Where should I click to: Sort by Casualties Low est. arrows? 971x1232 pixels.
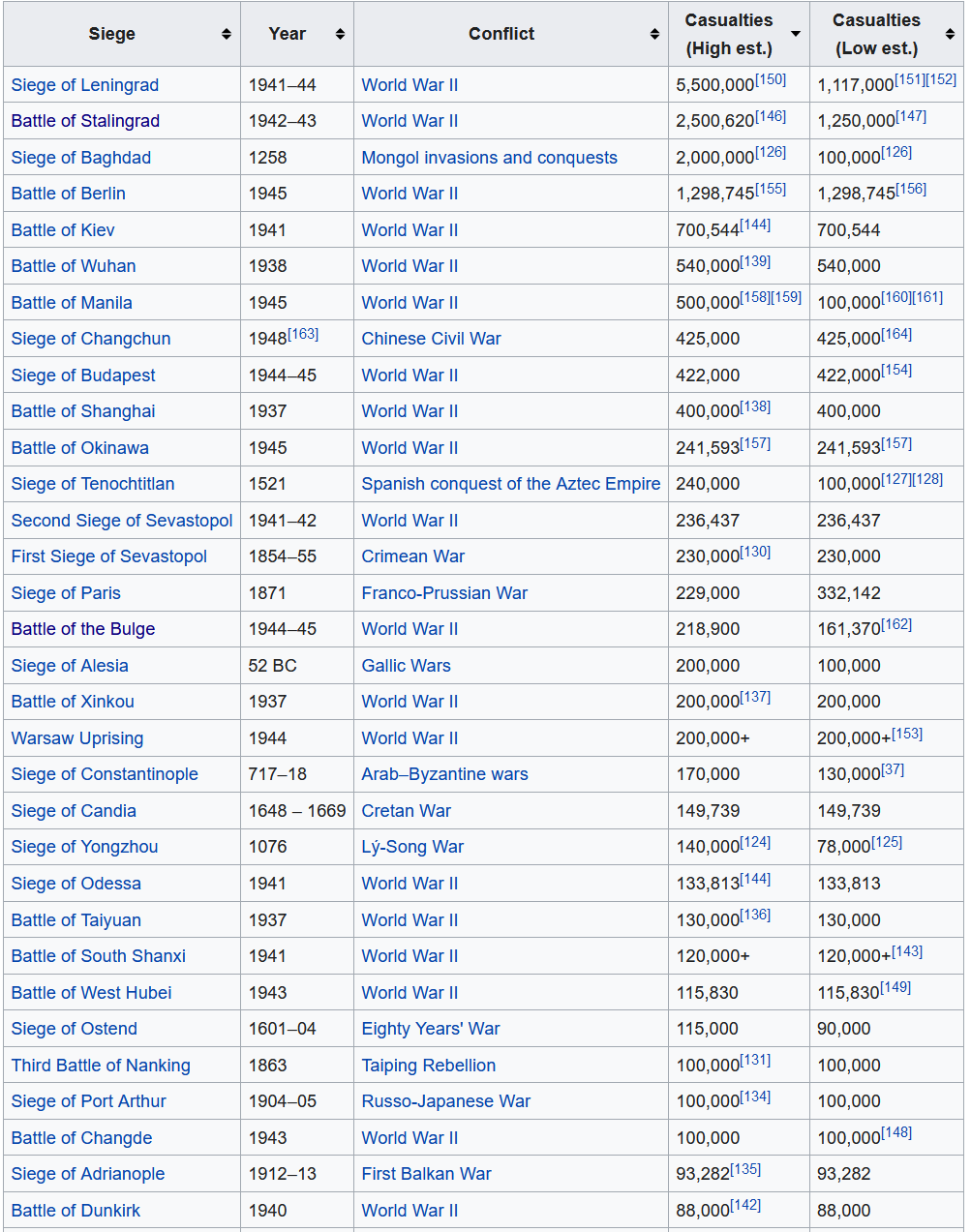tap(950, 34)
